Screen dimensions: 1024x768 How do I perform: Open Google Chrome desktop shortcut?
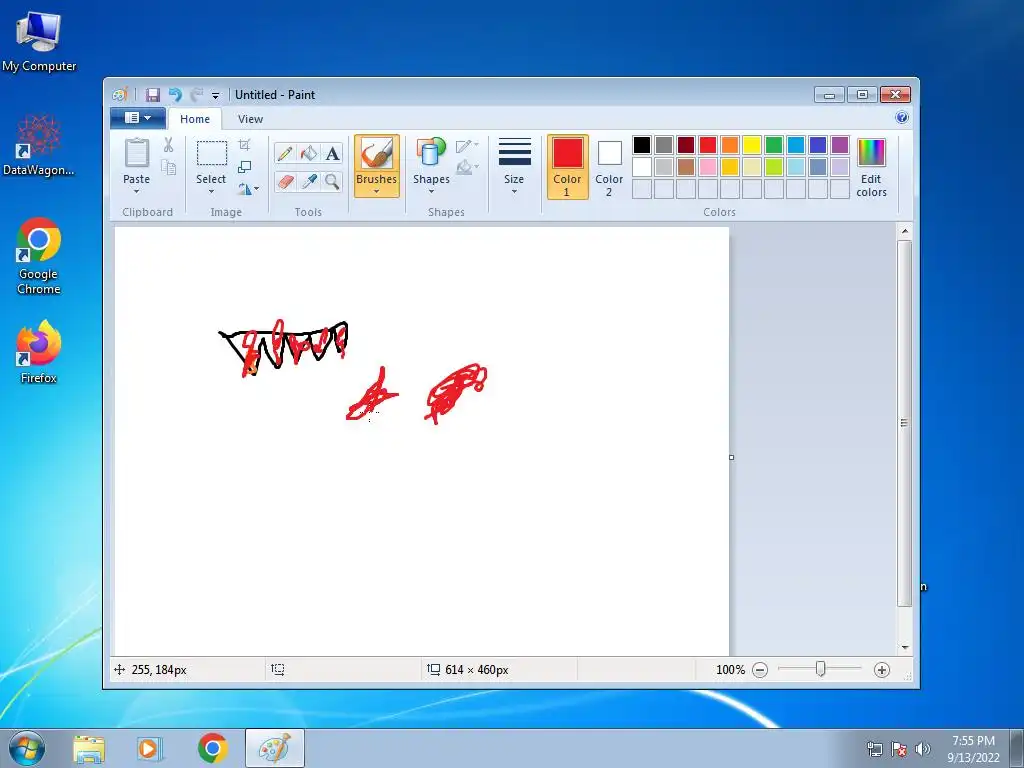click(39, 255)
